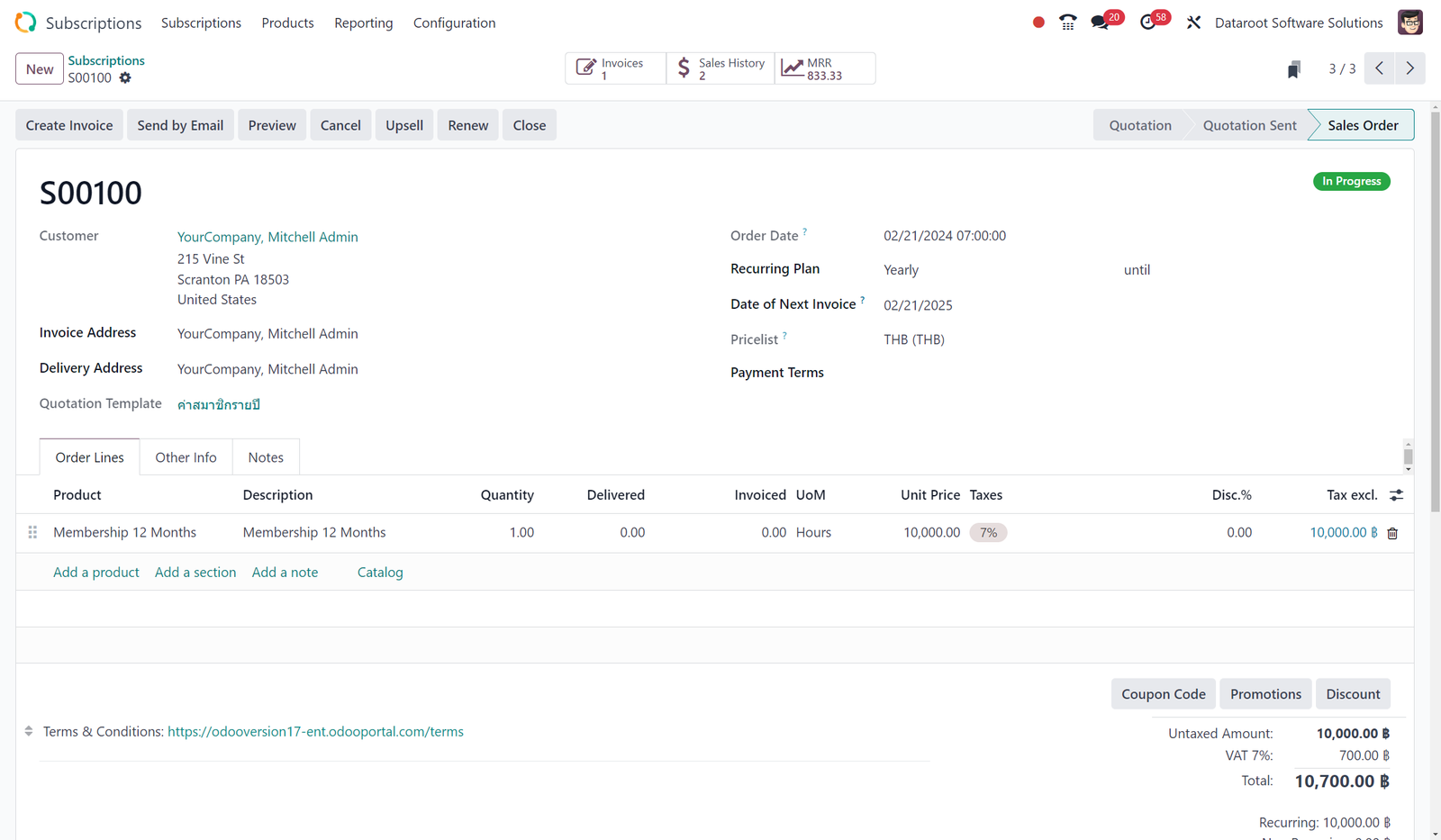
Task: Go to the previous record arrow
Action: 1379,68
